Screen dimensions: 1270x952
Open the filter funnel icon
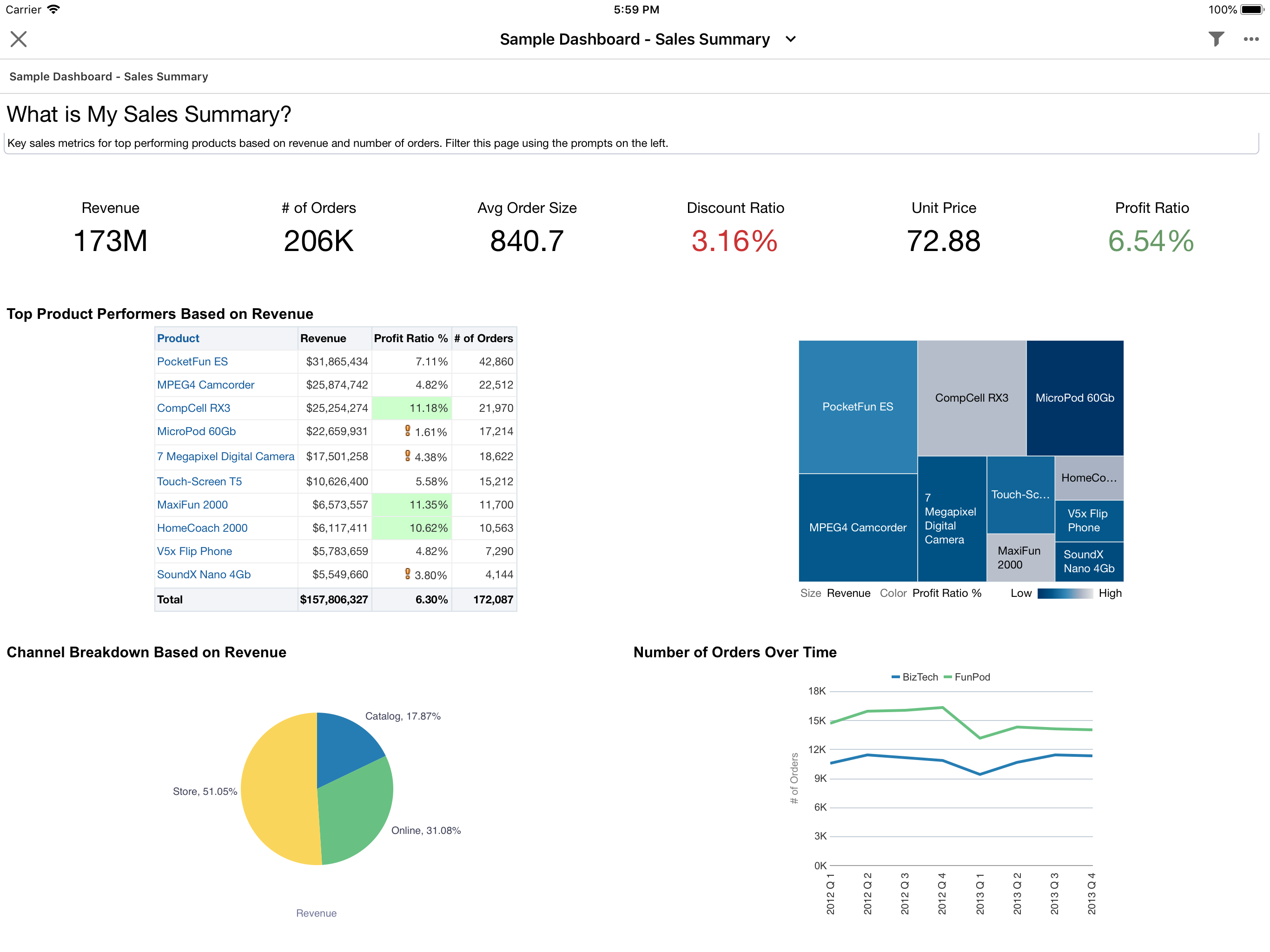(x=1216, y=39)
